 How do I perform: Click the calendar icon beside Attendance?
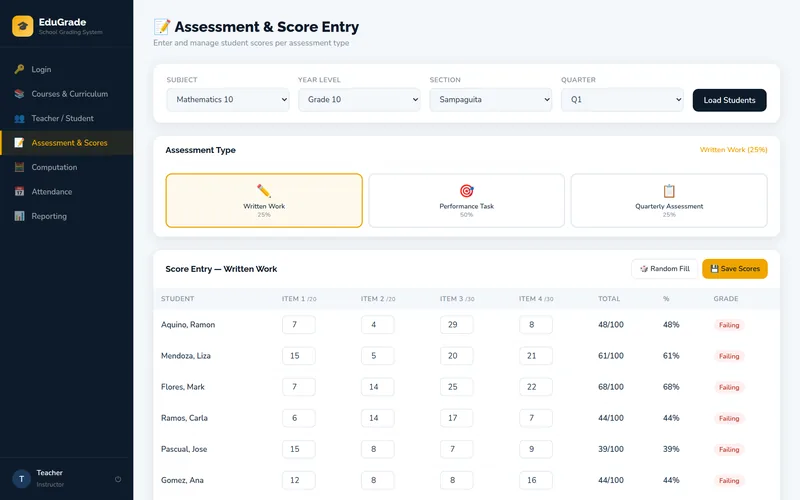pyautogui.click(x=19, y=192)
